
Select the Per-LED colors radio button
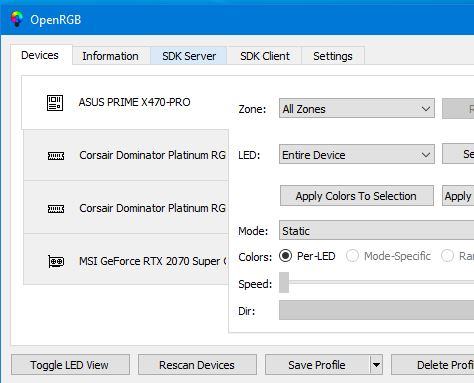click(x=285, y=256)
